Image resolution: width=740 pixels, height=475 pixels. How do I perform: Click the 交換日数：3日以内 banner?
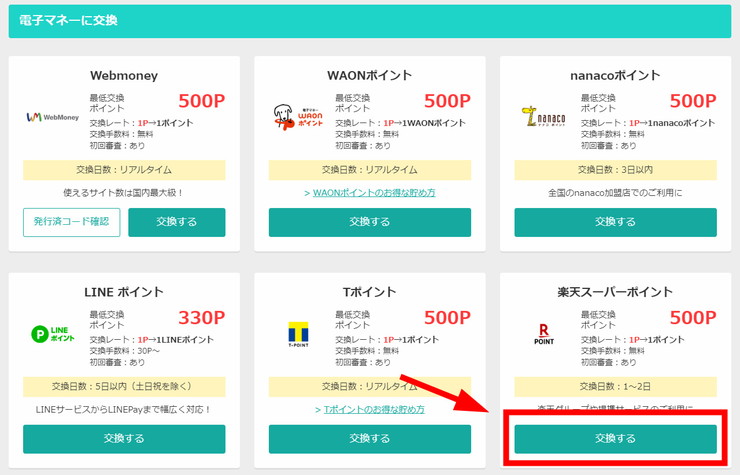coord(615,170)
